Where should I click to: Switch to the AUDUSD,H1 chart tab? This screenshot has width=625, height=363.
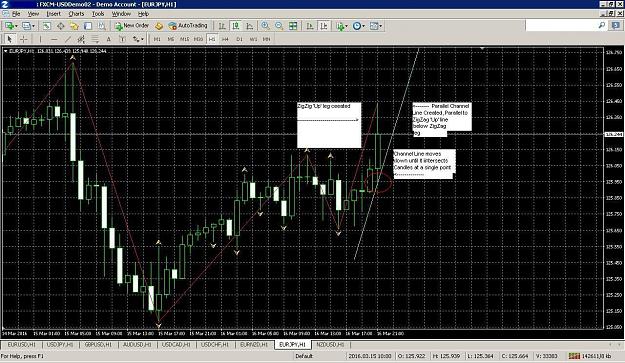click(x=137, y=345)
